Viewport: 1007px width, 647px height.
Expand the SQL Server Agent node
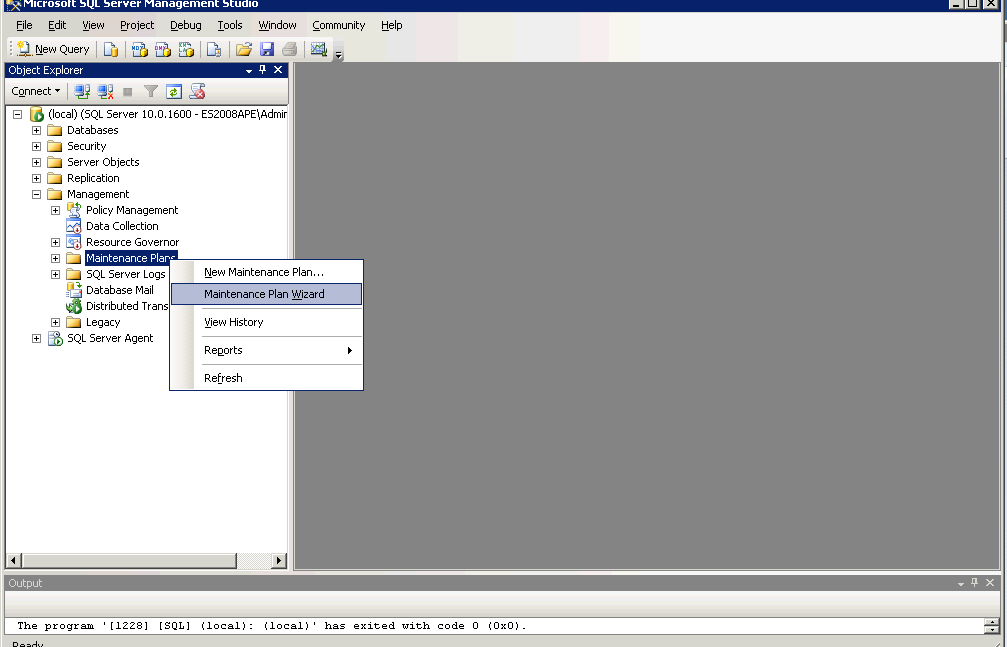(37, 339)
